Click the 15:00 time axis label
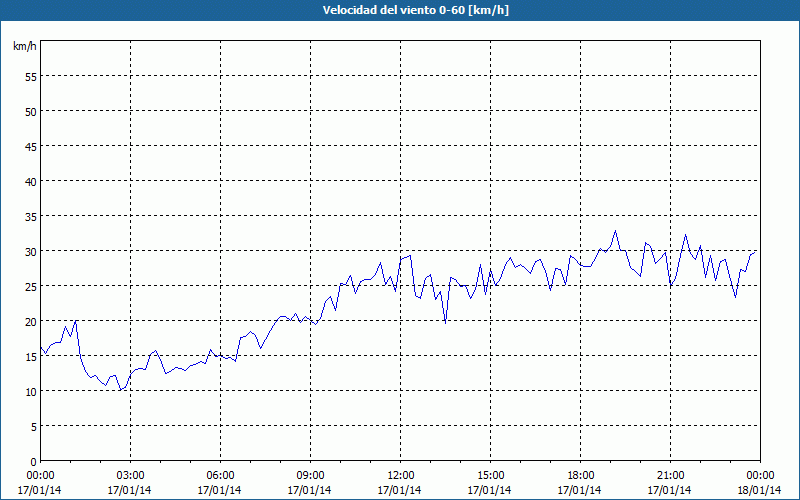This screenshot has height=500, width=800. pyautogui.click(x=490, y=476)
